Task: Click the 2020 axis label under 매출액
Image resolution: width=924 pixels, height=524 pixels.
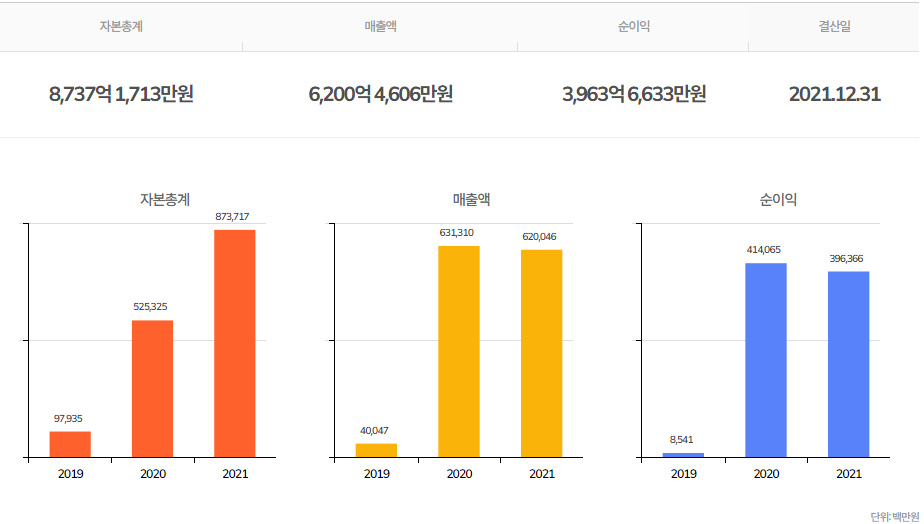Action: [459, 474]
